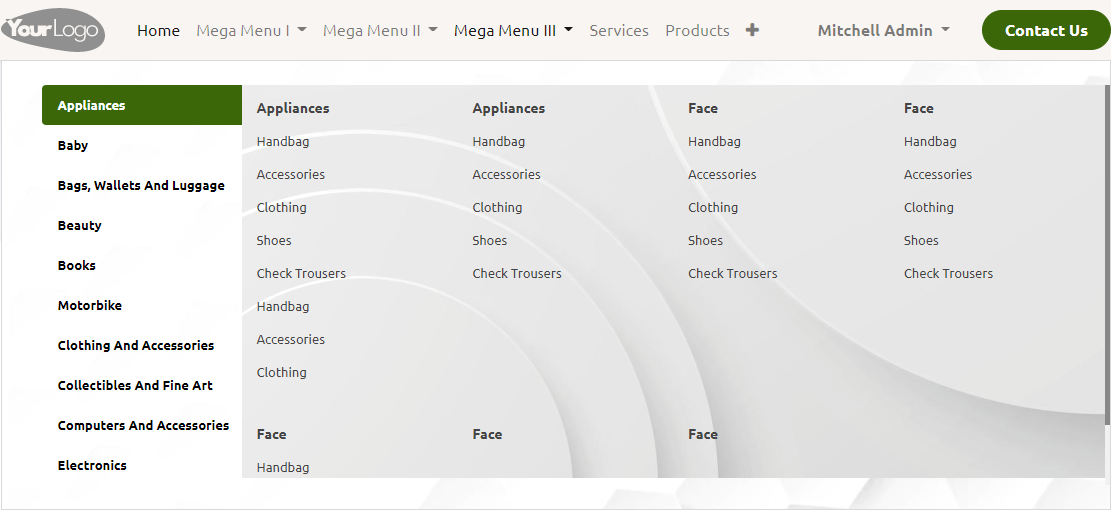Viewport: 1111px width, 510px height.
Task: Expand the Mega Menu I dropdown
Action: tap(251, 31)
